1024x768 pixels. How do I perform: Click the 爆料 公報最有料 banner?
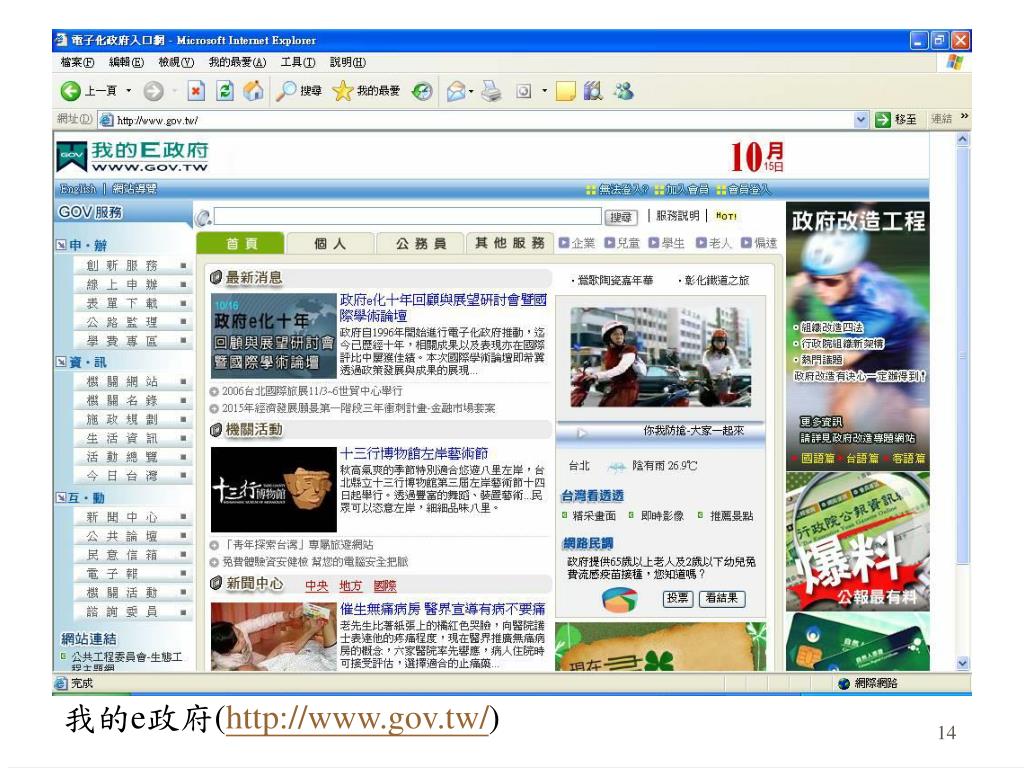pos(857,541)
